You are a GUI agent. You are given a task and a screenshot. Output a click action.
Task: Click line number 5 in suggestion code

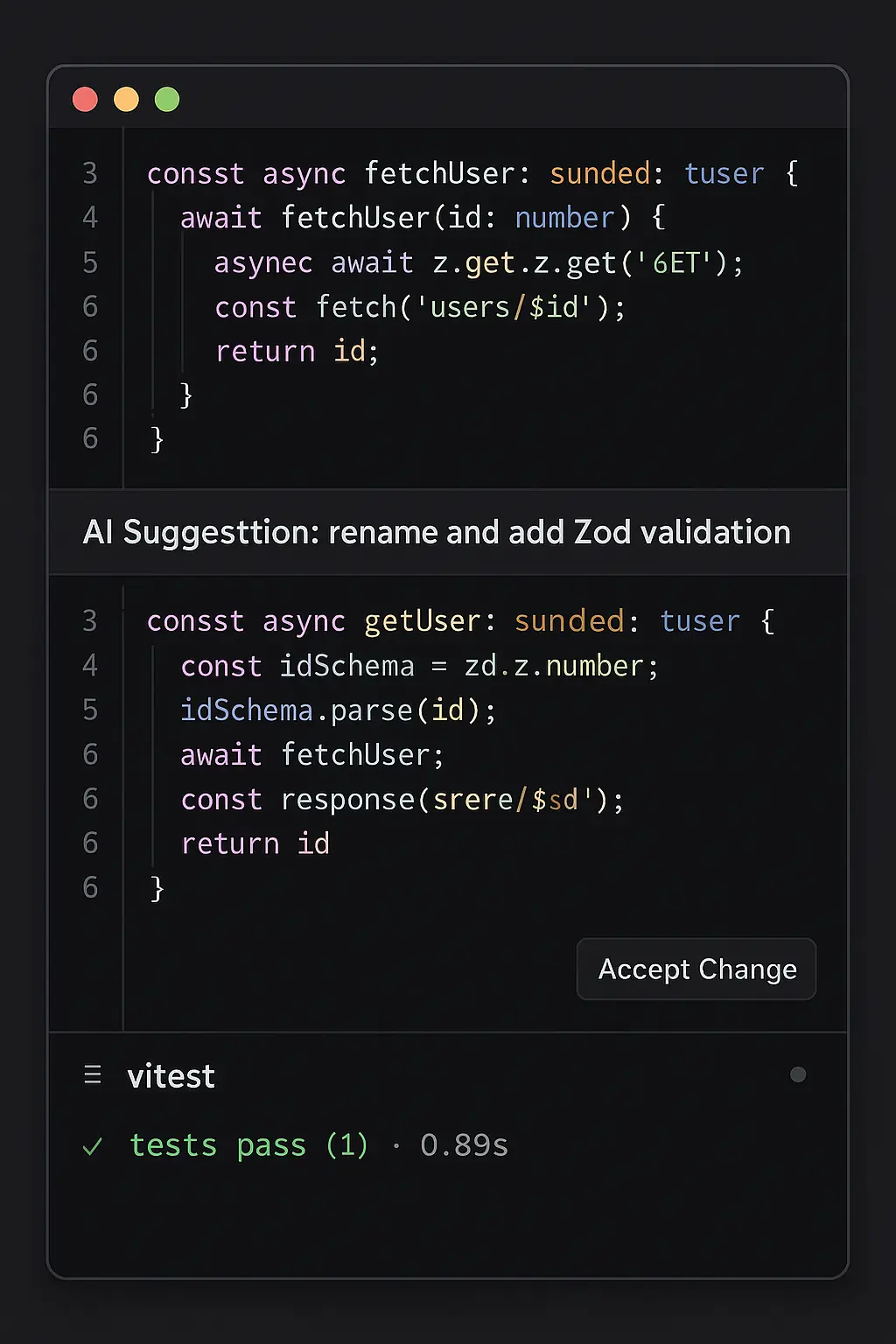click(x=90, y=710)
